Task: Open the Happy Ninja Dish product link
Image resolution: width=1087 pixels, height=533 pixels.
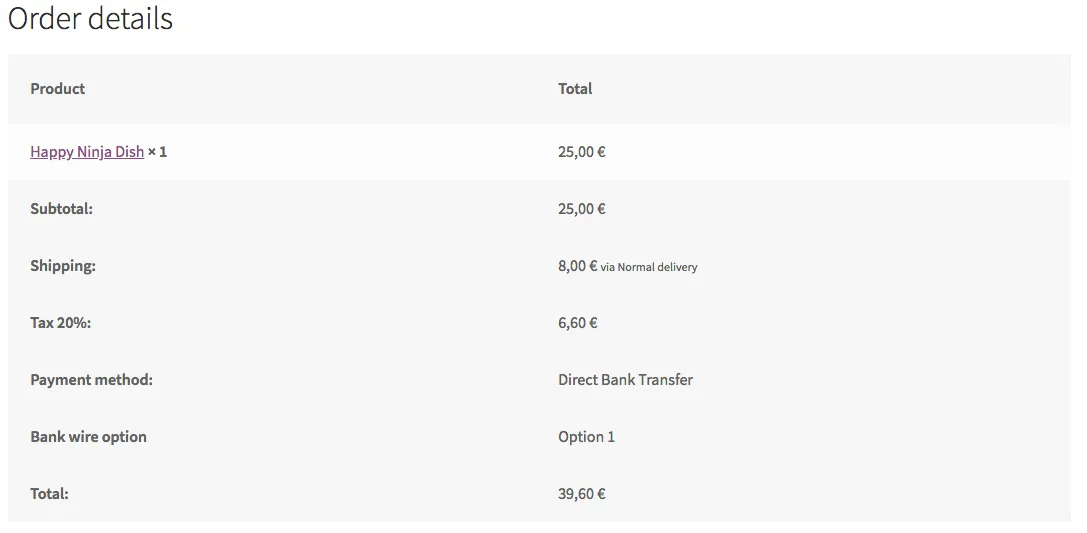Action: click(x=87, y=152)
